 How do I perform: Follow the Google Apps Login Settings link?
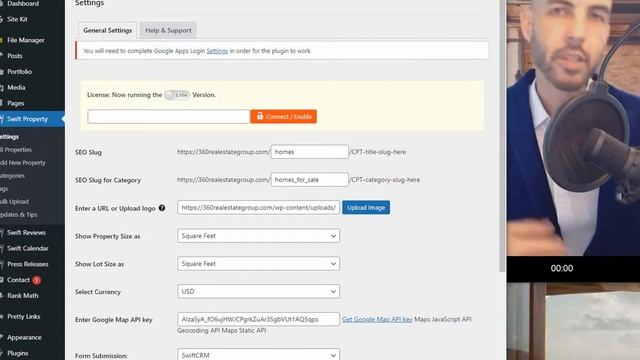[x=217, y=51]
